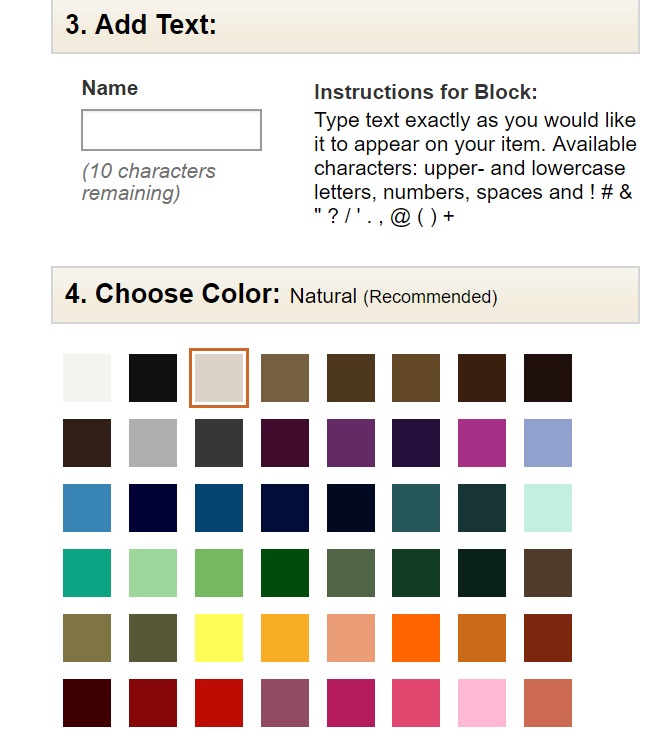Pick the bright orange color swatch
653x729 pixels.
point(416,638)
